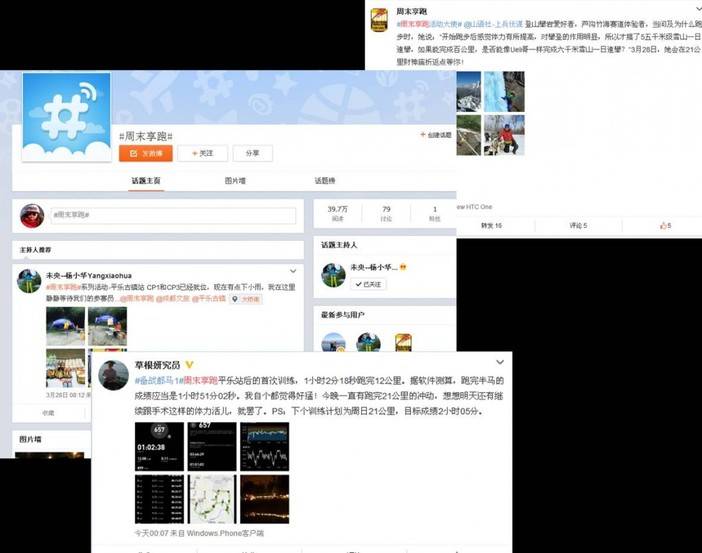Open red jacket climber thumbnail
The height and width of the screenshot is (553, 702).
504,135
